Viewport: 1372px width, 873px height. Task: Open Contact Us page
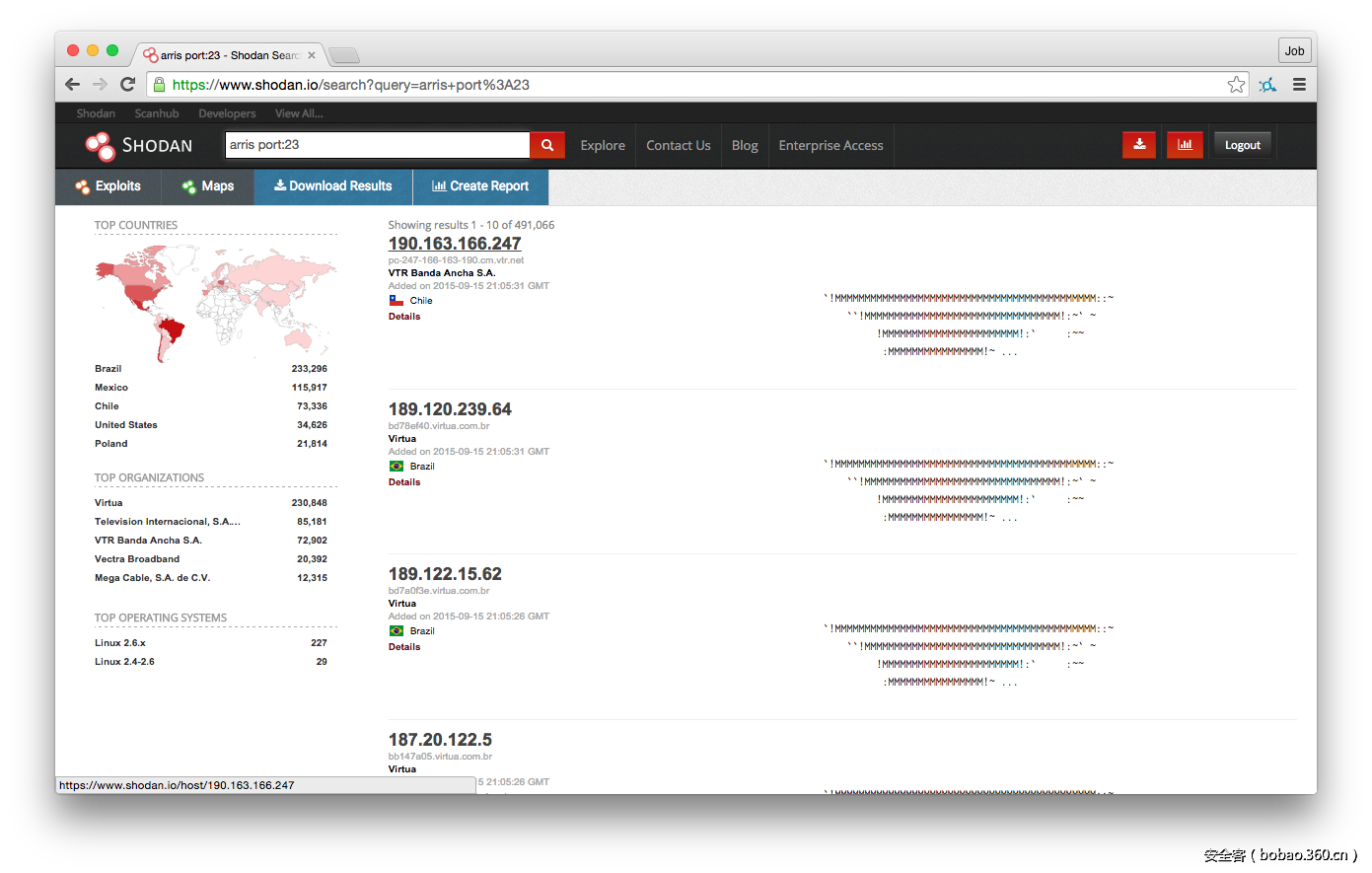coord(679,145)
